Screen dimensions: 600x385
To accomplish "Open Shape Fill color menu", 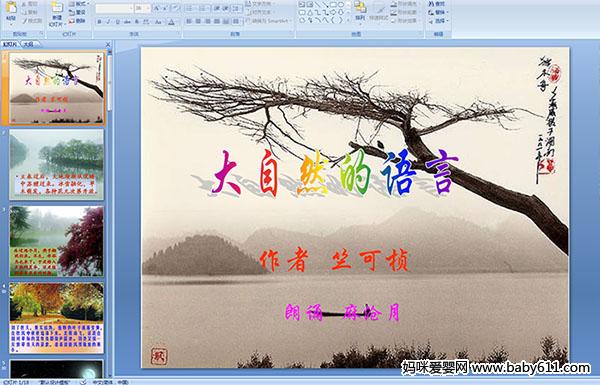I will point(405,4).
